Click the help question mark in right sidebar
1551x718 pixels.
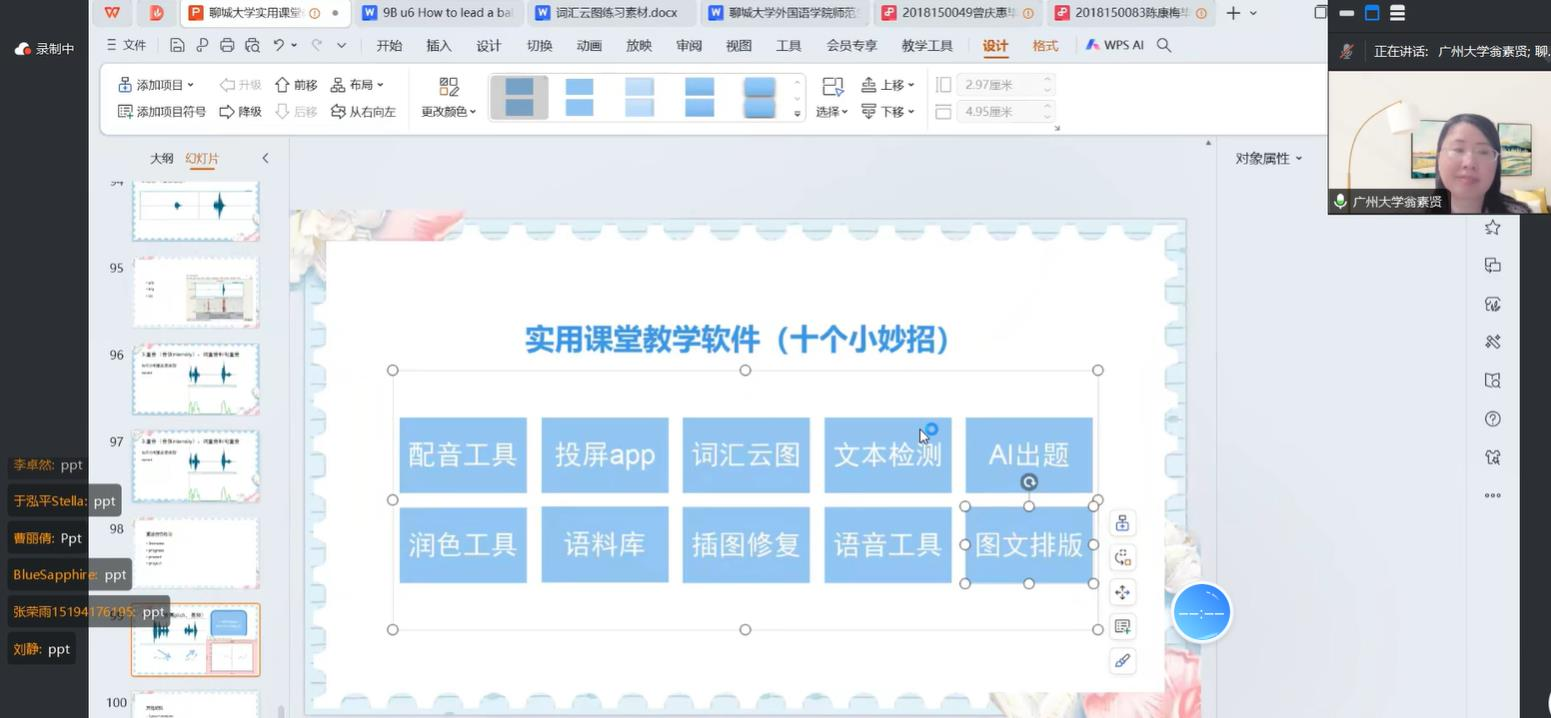point(1492,419)
